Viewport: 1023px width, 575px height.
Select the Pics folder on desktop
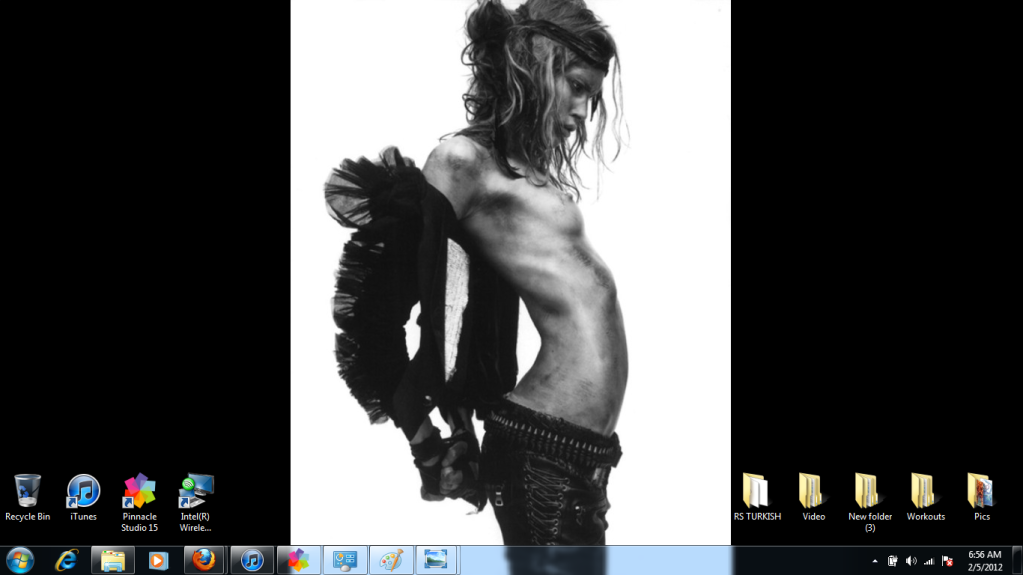[981, 492]
